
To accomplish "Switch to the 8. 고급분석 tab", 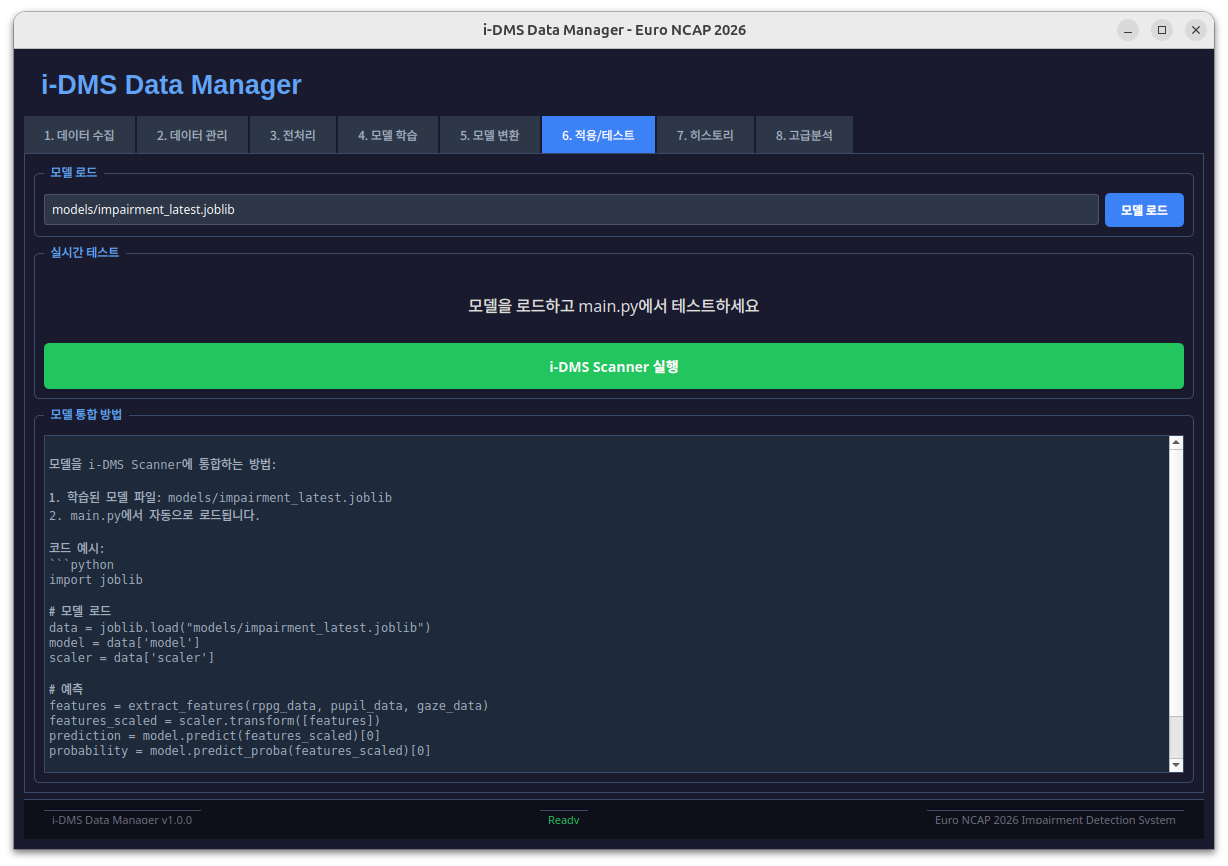I will click(x=804, y=134).
